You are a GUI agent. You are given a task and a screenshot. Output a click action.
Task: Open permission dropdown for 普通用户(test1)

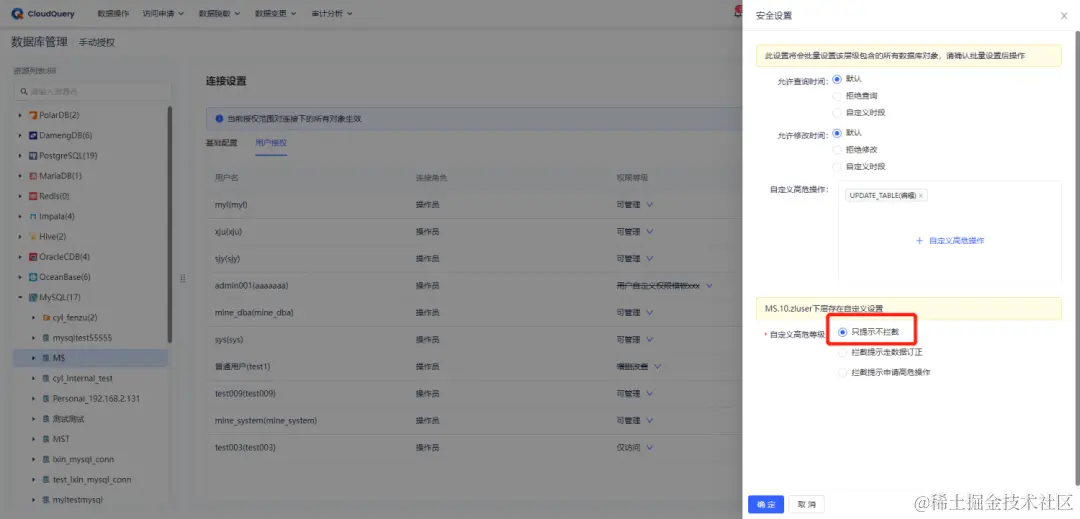click(x=658, y=366)
